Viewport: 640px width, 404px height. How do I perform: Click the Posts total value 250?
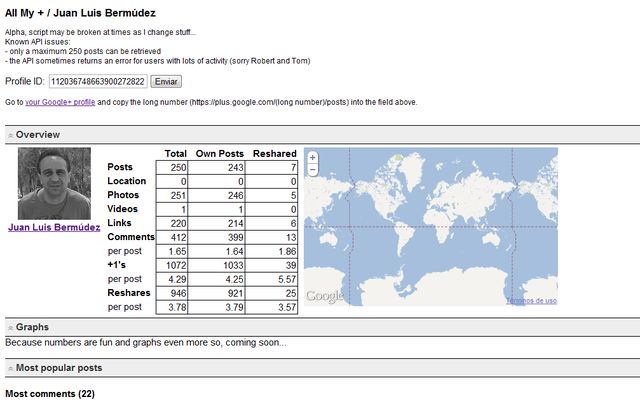coord(178,168)
